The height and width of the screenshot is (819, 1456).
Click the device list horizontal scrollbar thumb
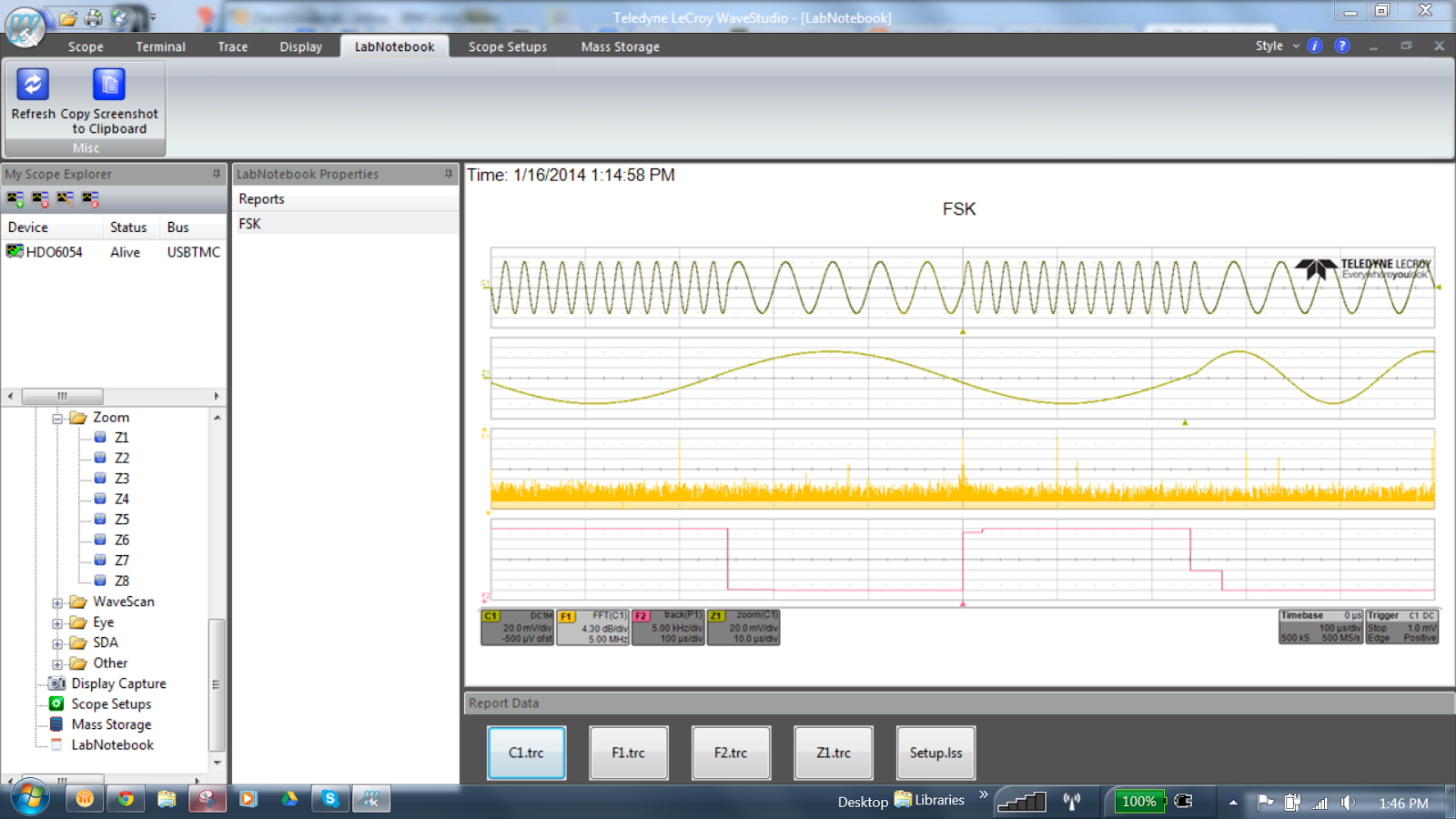coord(62,396)
